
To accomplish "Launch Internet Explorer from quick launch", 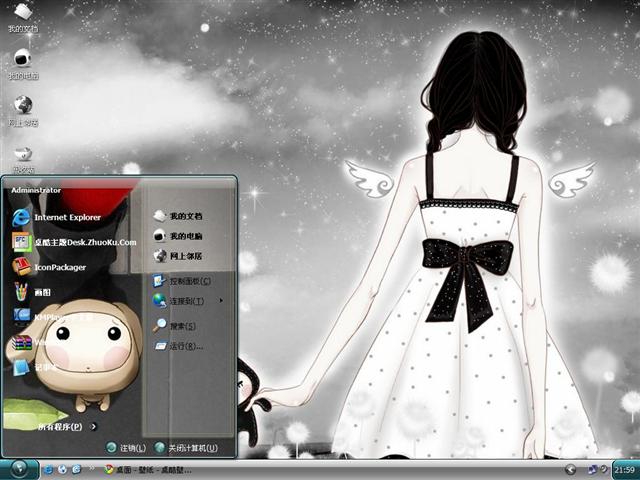I will [x=48, y=470].
